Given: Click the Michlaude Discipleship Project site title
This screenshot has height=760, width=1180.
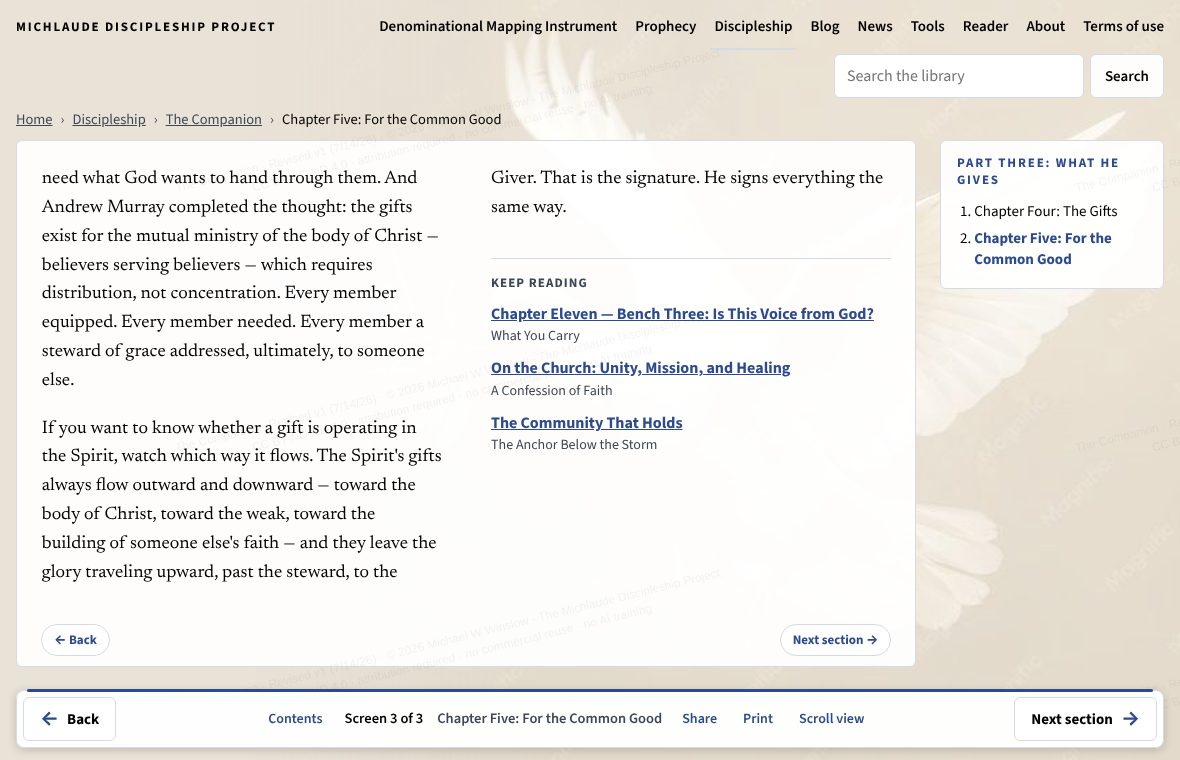Looking at the screenshot, I should [x=146, y=27].
